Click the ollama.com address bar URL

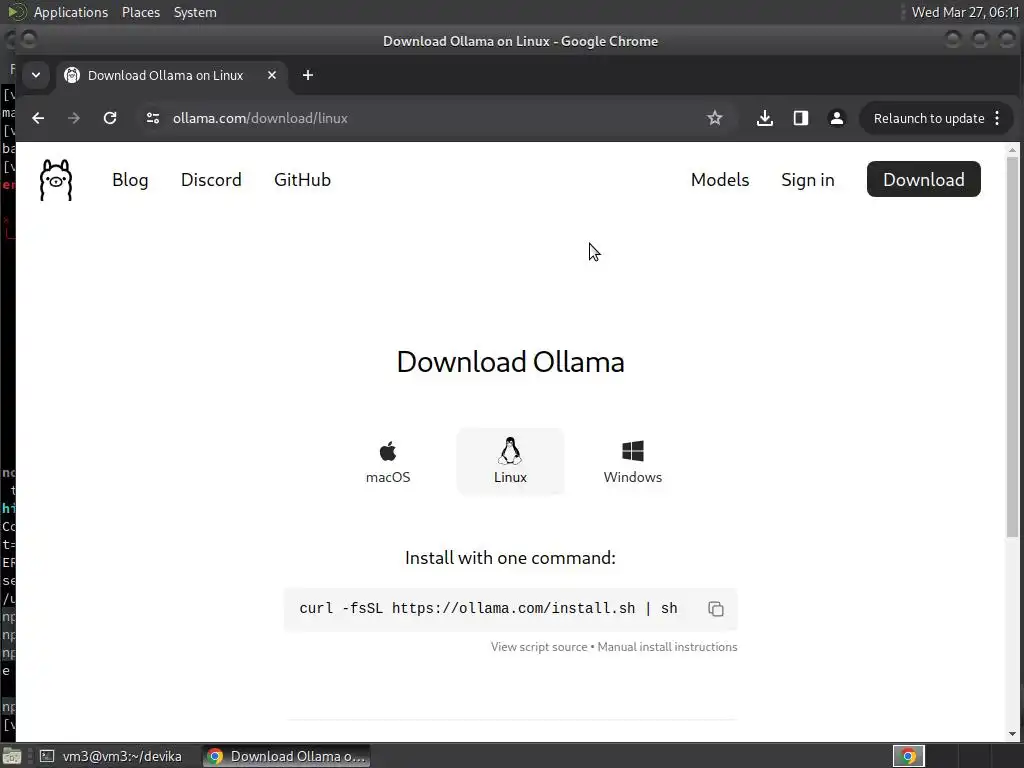(x=260, y=118)
